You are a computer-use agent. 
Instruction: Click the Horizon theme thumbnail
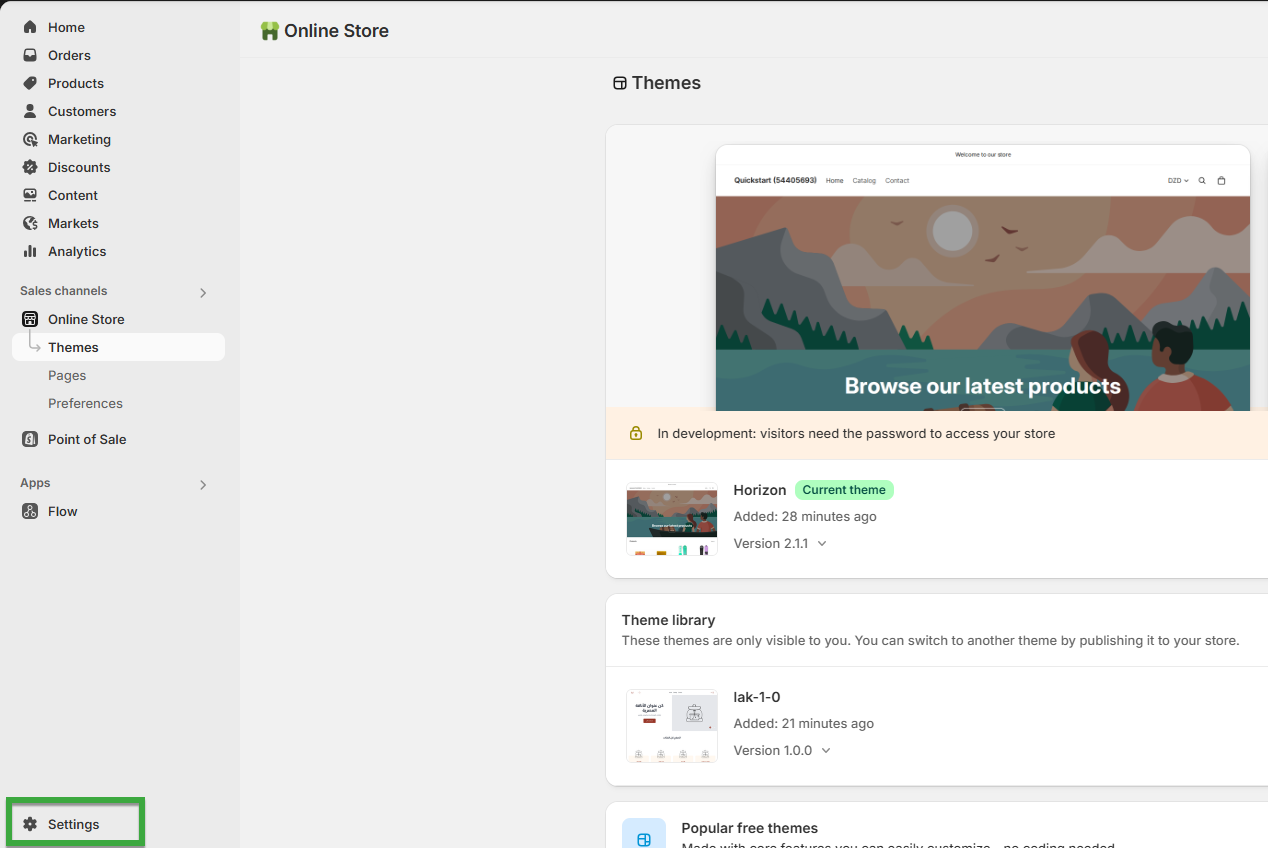(x=672, y=519)
